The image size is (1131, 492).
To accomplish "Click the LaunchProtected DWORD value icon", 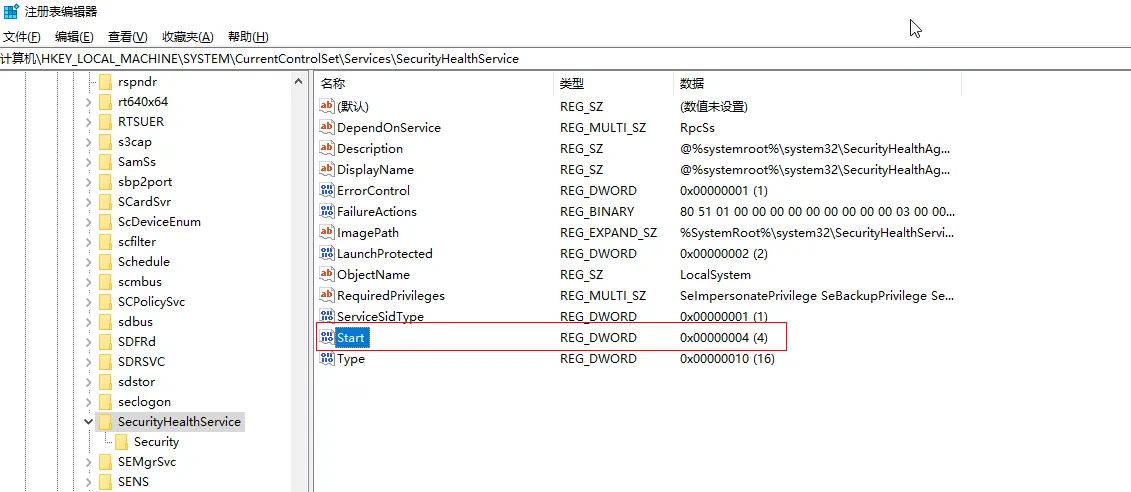I will coord(326,254).
